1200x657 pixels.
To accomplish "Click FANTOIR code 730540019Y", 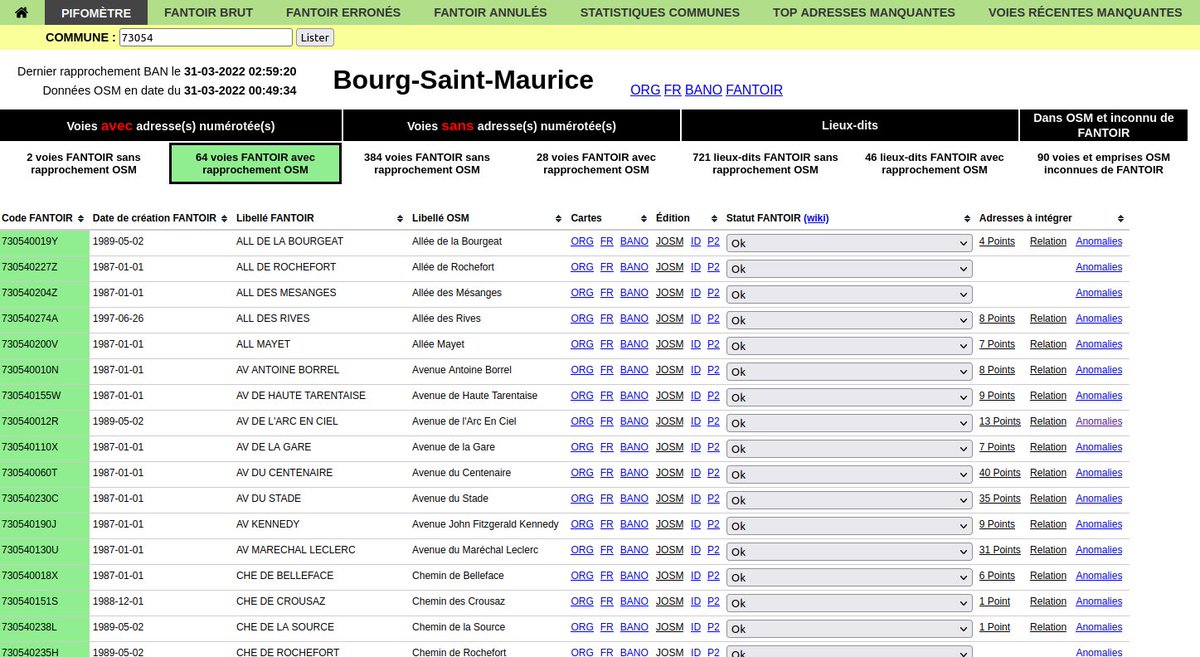I will (x=30, y=241).
